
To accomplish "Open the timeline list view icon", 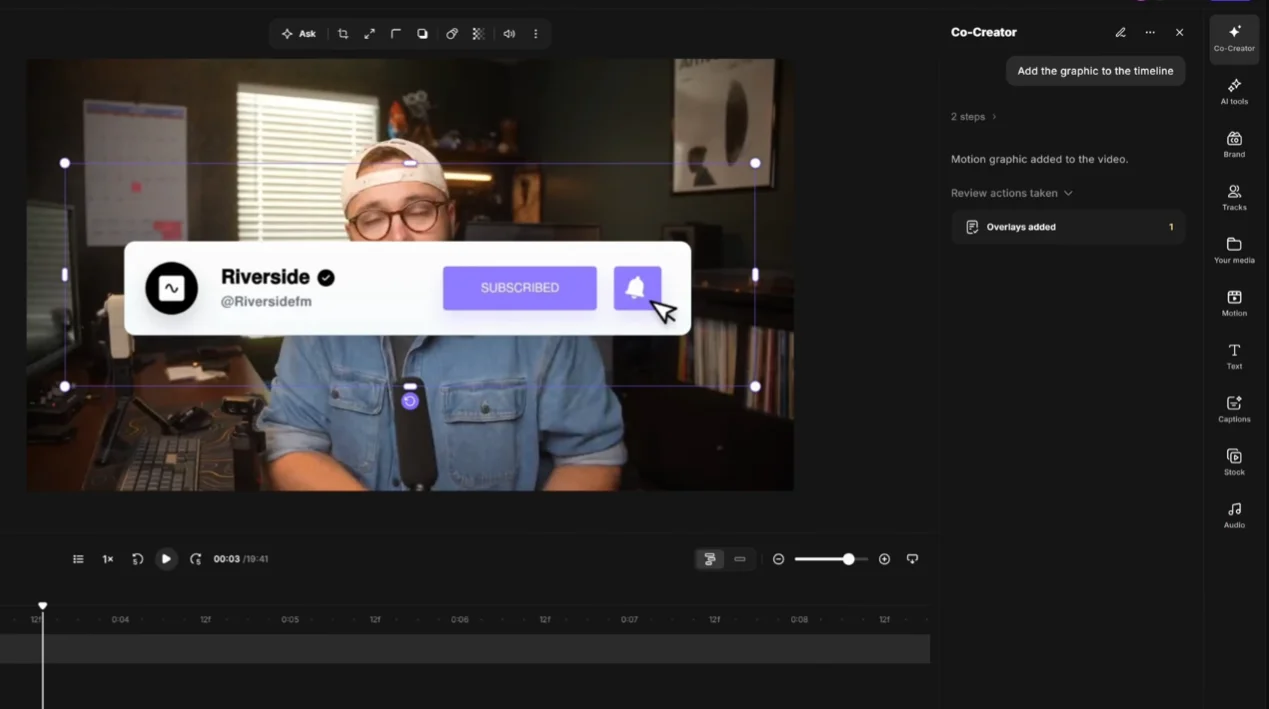I will pos(78,559).
